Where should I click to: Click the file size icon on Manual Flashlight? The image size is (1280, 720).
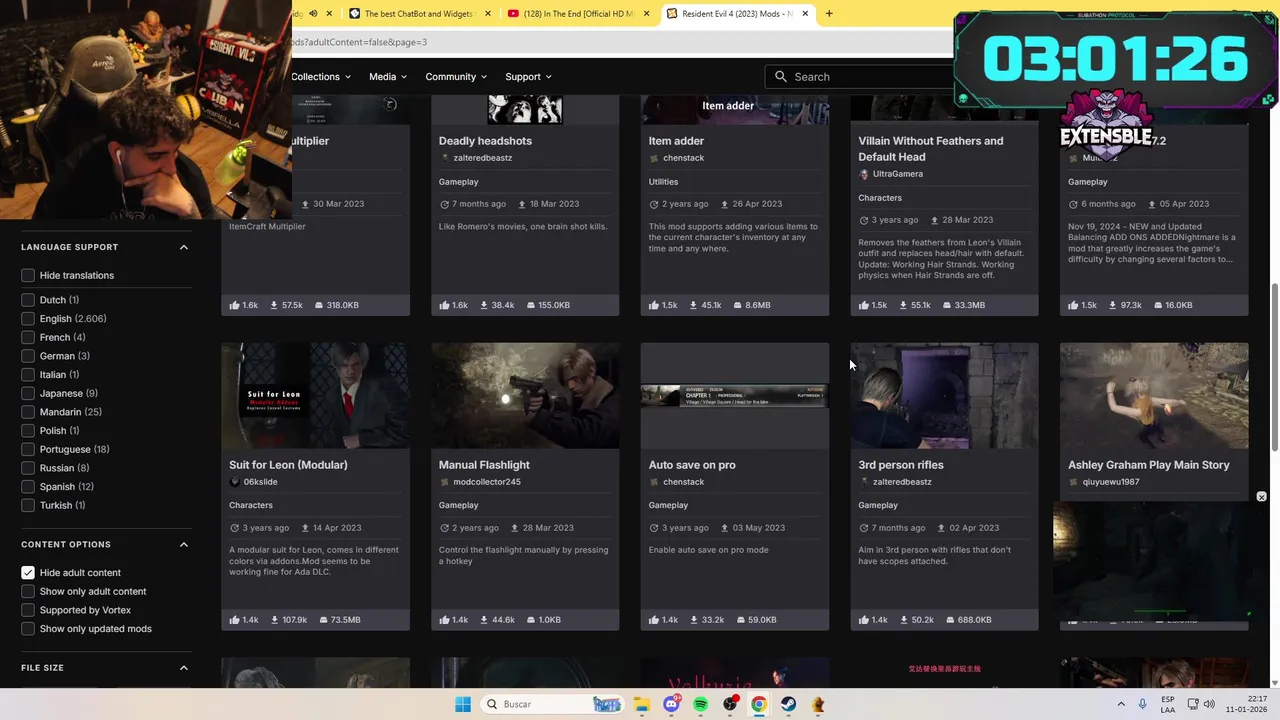(530, 620)
